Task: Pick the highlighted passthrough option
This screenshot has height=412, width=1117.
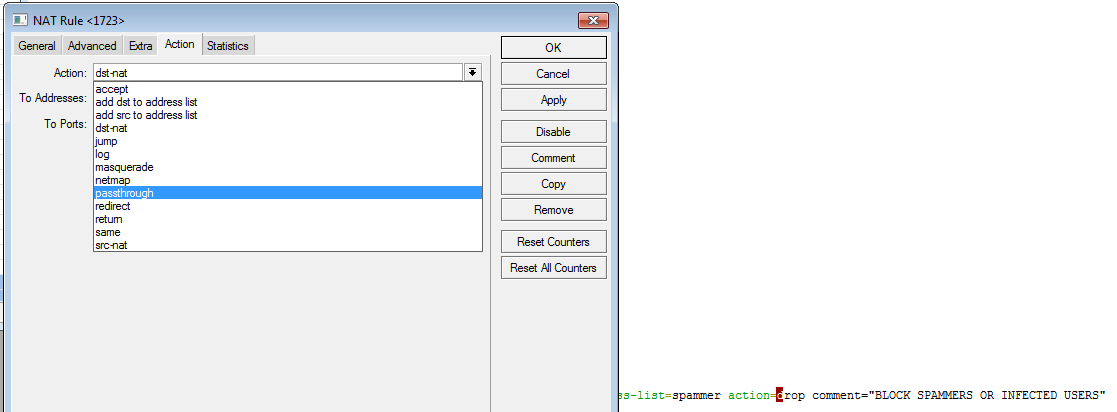Action: click(x=288, y=193)
